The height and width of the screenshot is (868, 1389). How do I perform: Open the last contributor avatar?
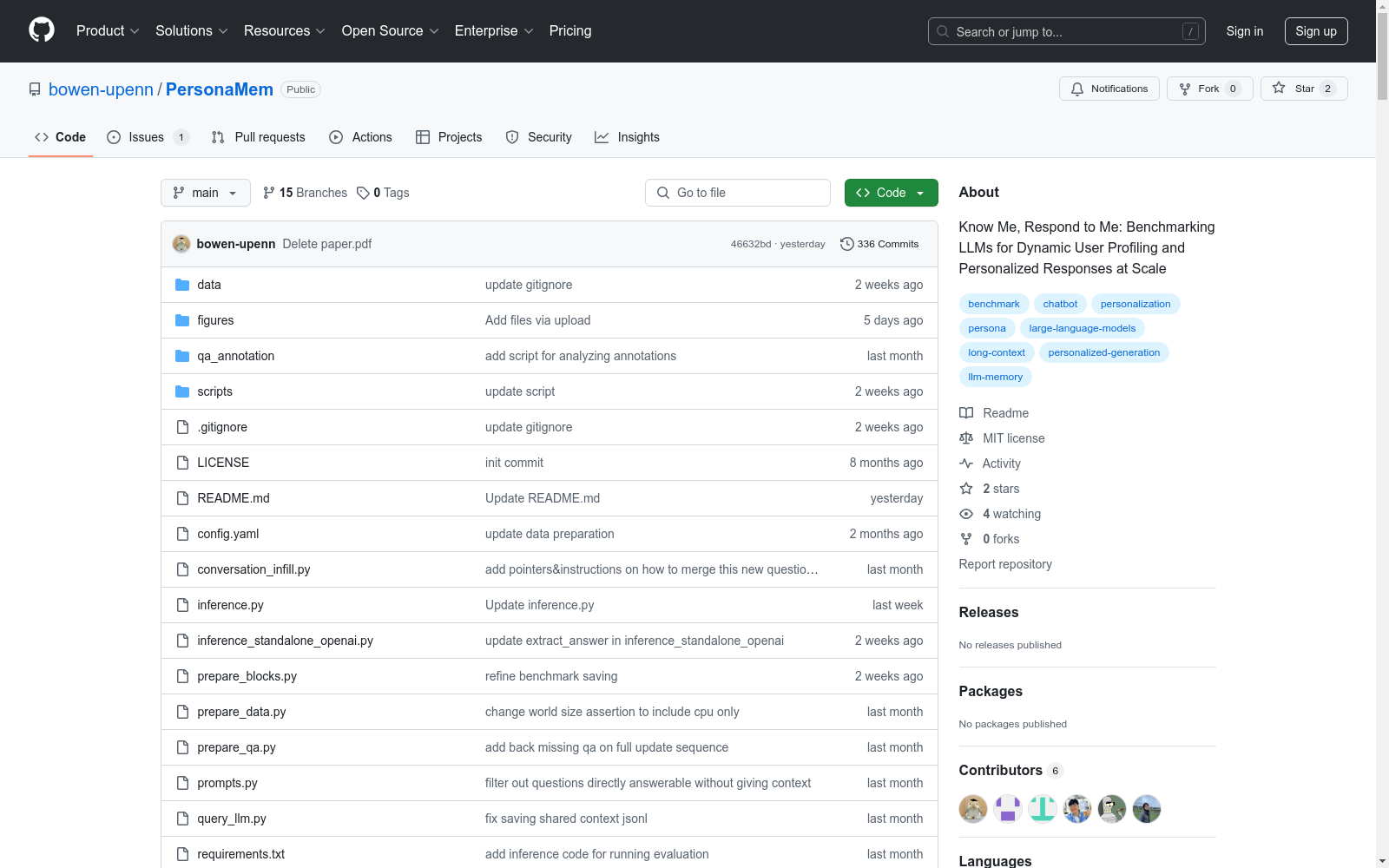(1147, 809)
